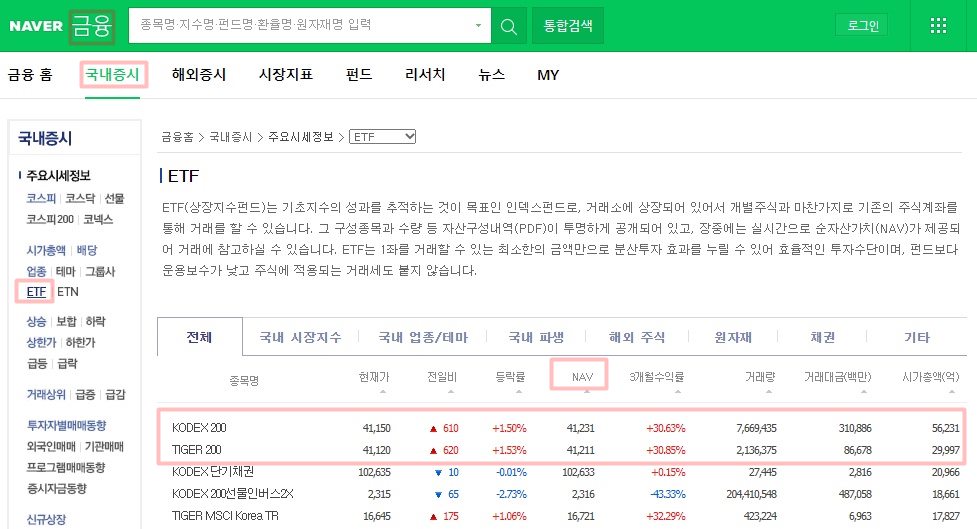Click the magnifier search icon button

pos(508,26)
